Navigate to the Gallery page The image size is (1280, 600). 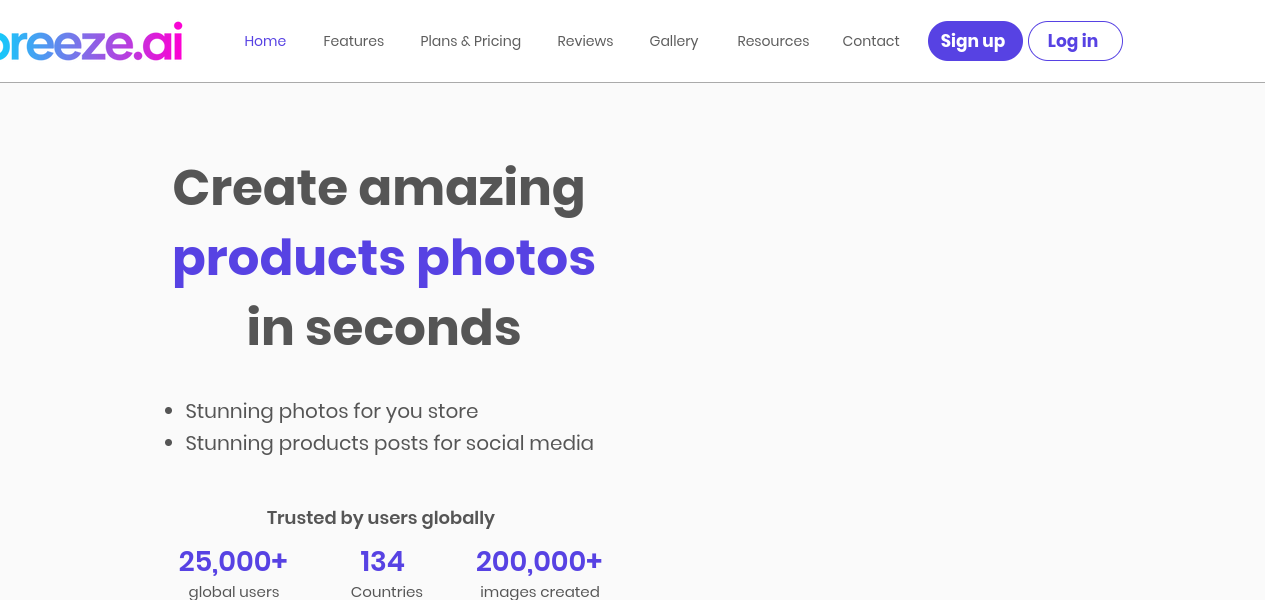tap(673, 41)
